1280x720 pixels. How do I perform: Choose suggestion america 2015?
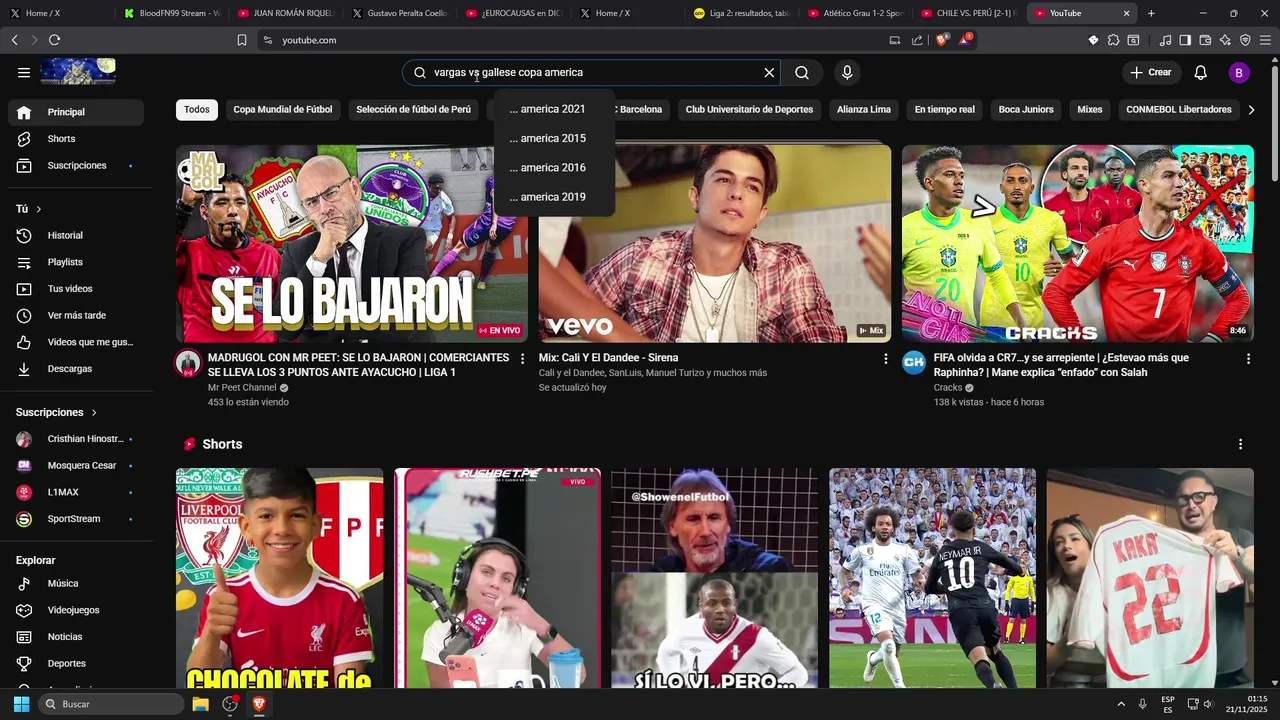tap(554, 138)
